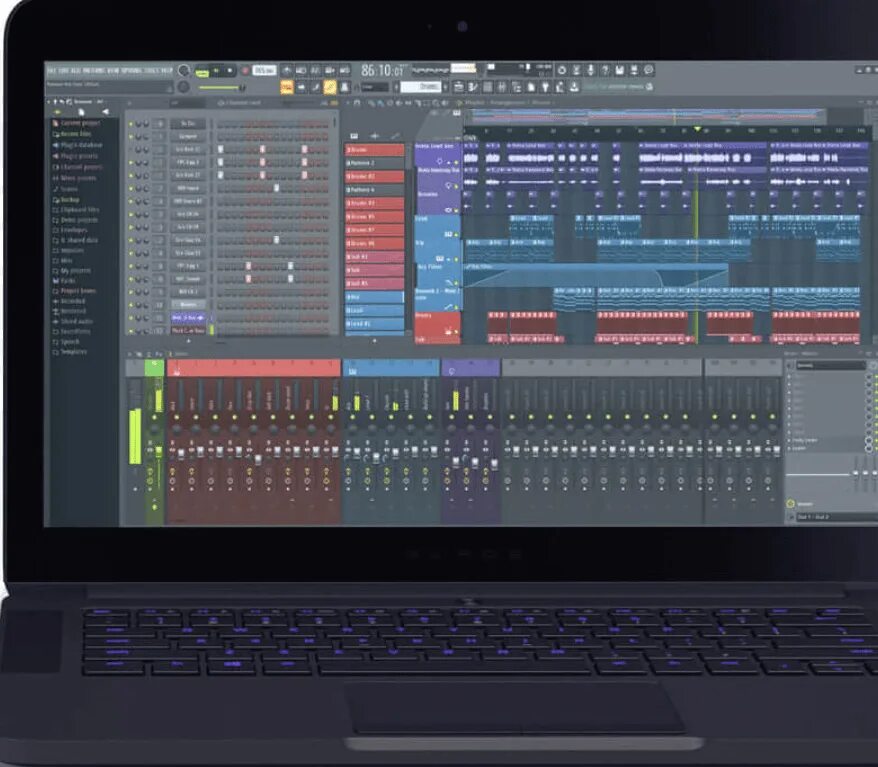Screen dimensions: 878x767
Task: Click the Playlist playhead marker on the timeline
Action: (x=697, y=129)
